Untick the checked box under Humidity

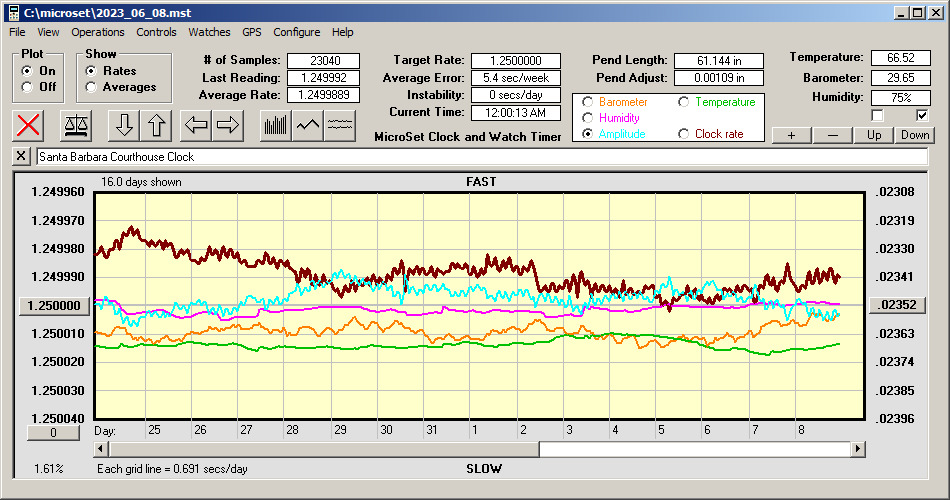coord(922,115)
